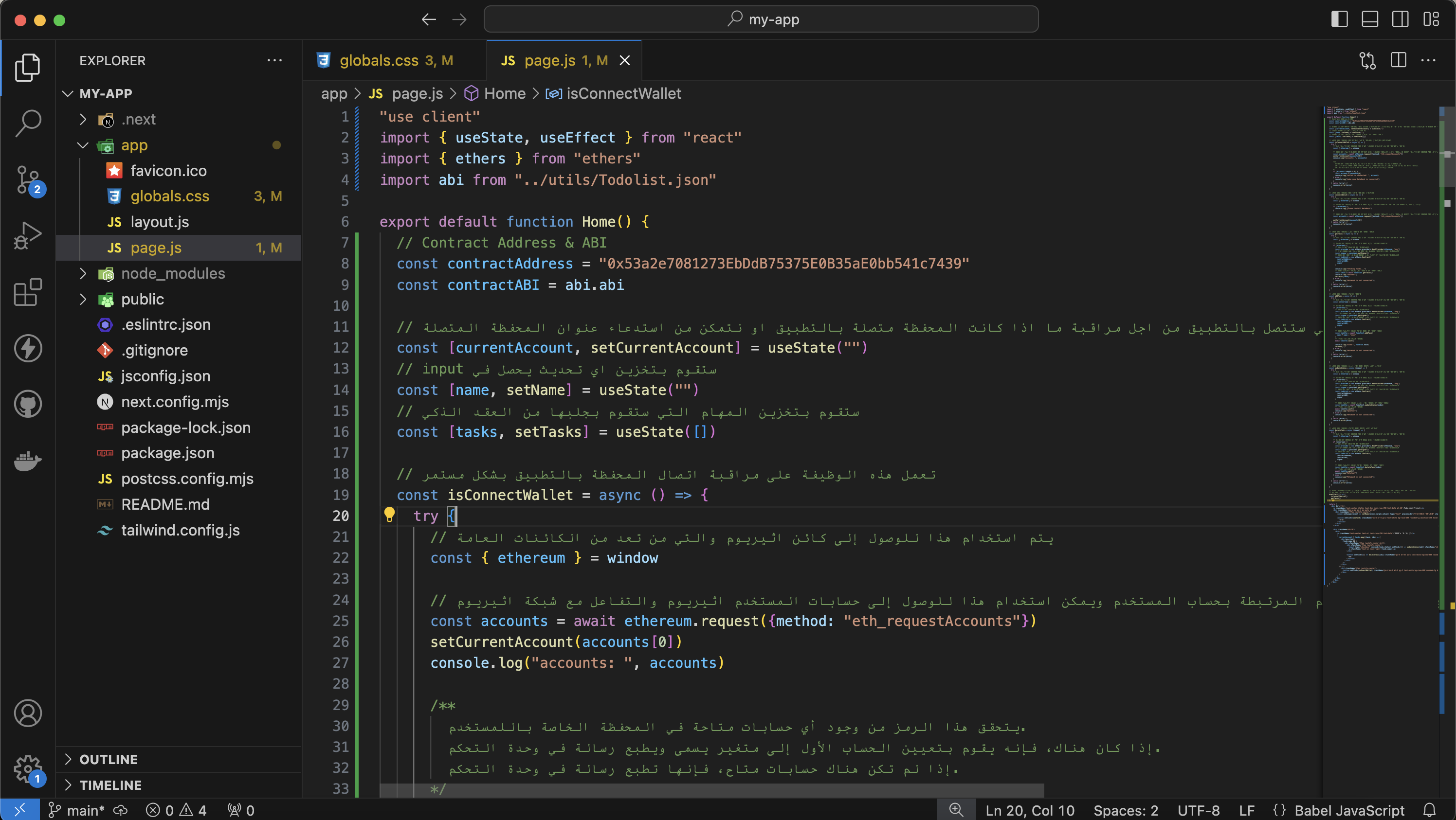Image resolution: width=1456 pixels, height=820 pixels.
Task: Toggle the bottom panel visibility
Action: (1369, 19)
